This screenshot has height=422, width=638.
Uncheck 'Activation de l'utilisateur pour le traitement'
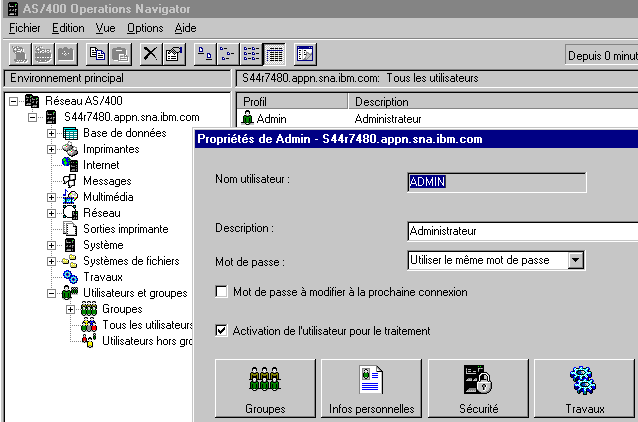pyautogui.click(x=221, y=330)
